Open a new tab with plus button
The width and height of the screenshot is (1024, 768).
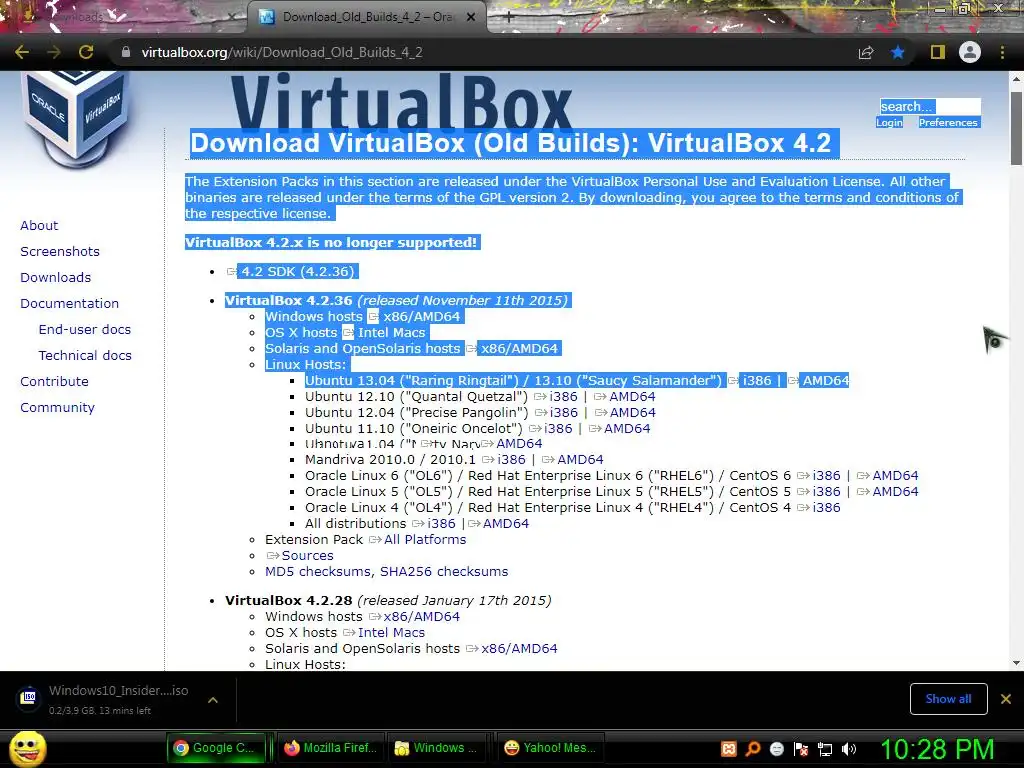pyautogui.click(x=509, y=18)
